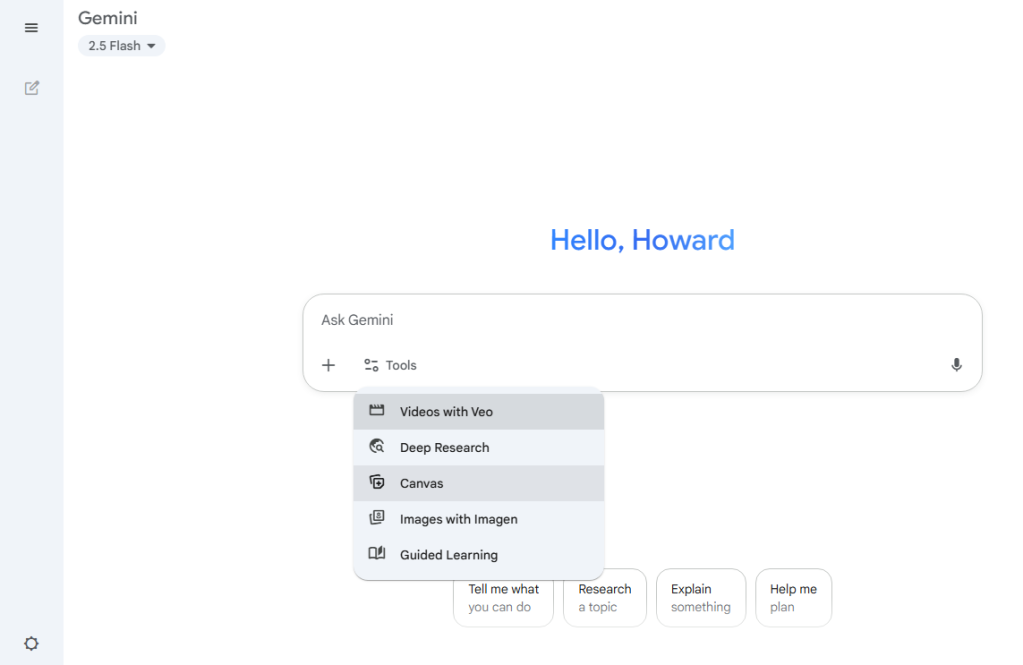Select the Guided Learning book icon
The image size is (1023, 665).
(376, 555)
